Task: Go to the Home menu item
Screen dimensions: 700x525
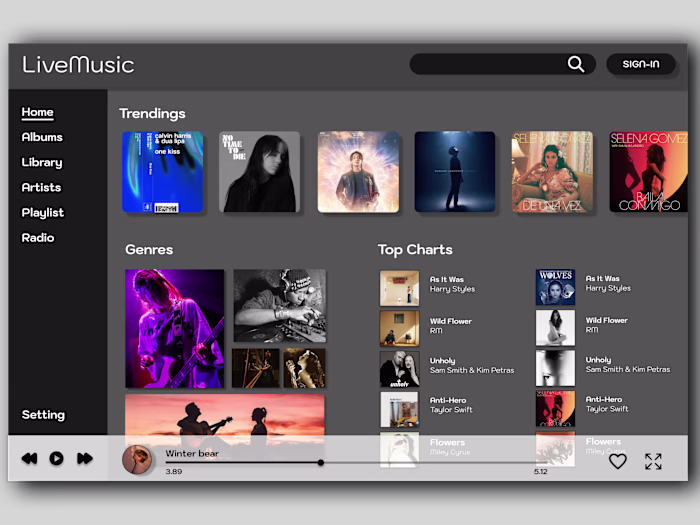Action: (x=38, y=112)
